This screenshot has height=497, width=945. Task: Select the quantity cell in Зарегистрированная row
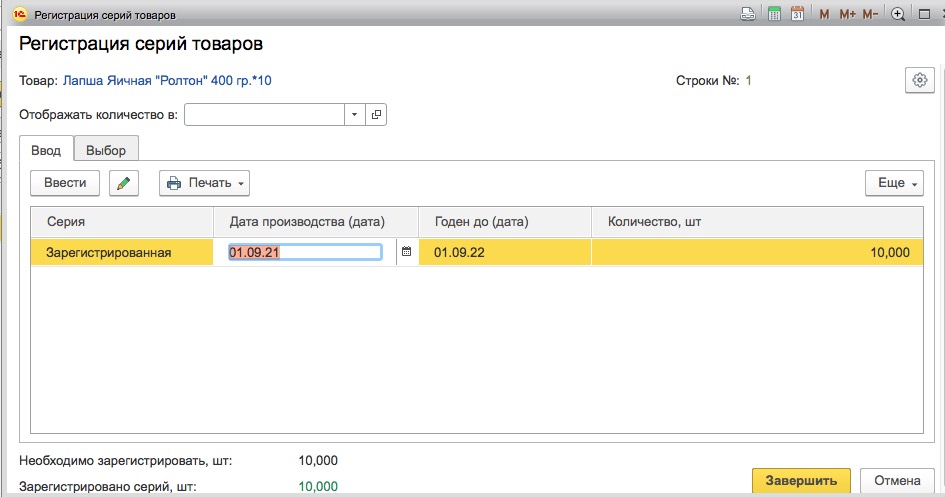tap(757, 252)
